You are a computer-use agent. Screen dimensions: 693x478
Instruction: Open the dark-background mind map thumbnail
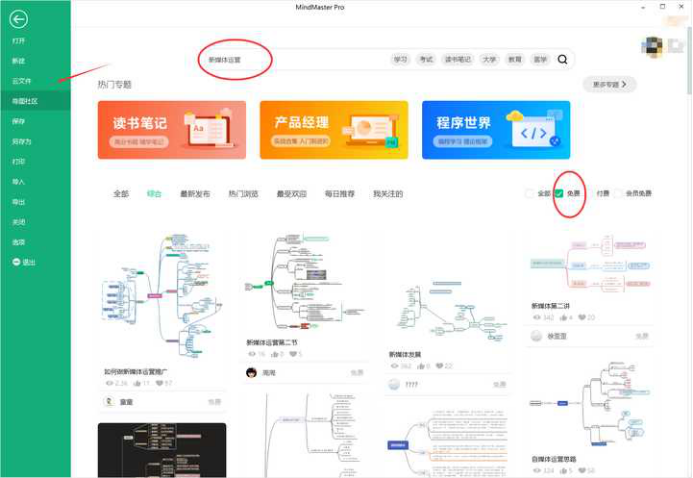162,450
